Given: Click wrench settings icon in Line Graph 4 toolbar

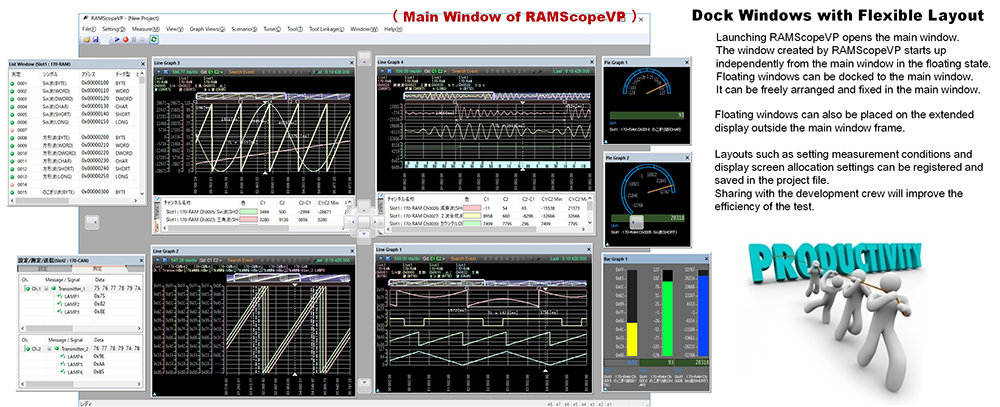Looking at the screenshot, I should (540, 71).
